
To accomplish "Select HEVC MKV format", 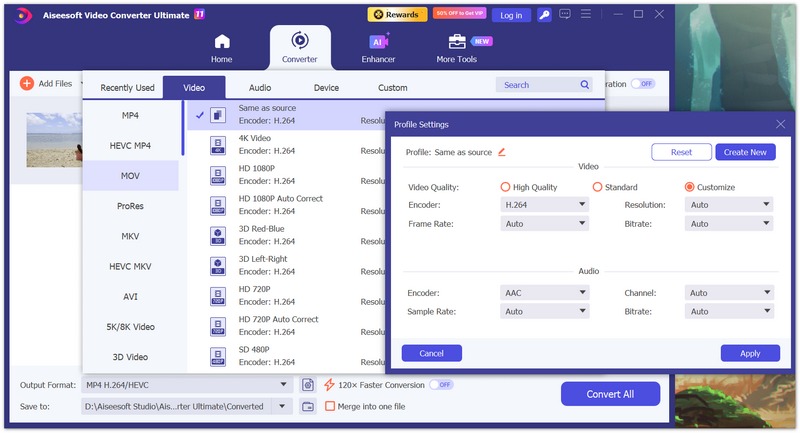I will coord(130,266).
